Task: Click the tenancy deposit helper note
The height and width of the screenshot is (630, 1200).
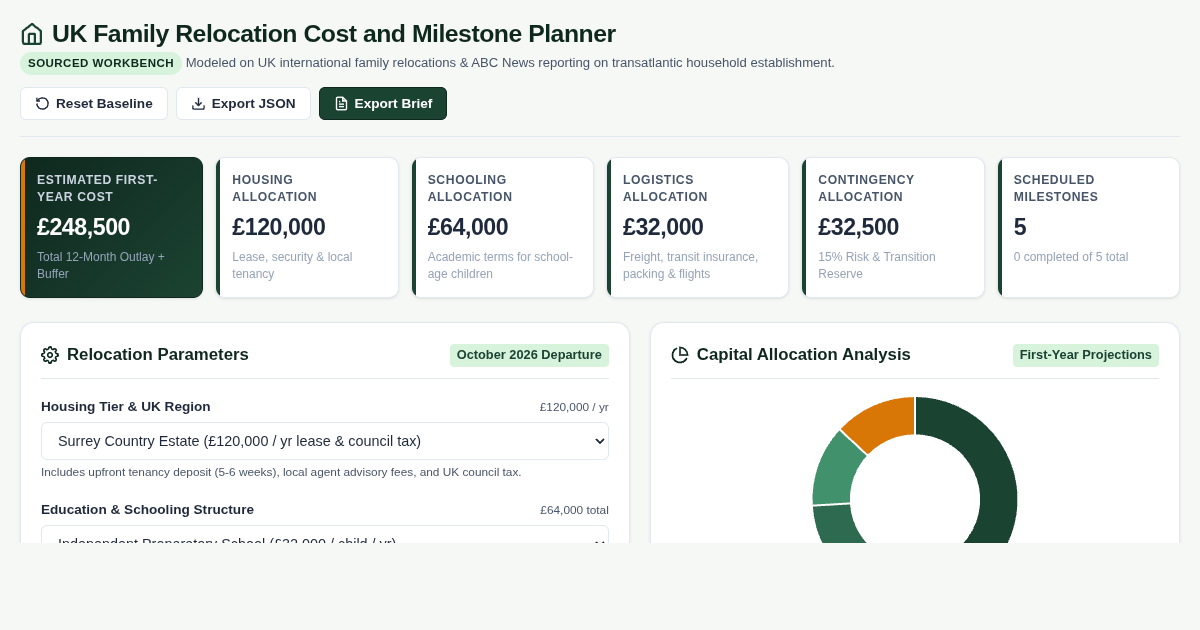Action: click(281, 472)
